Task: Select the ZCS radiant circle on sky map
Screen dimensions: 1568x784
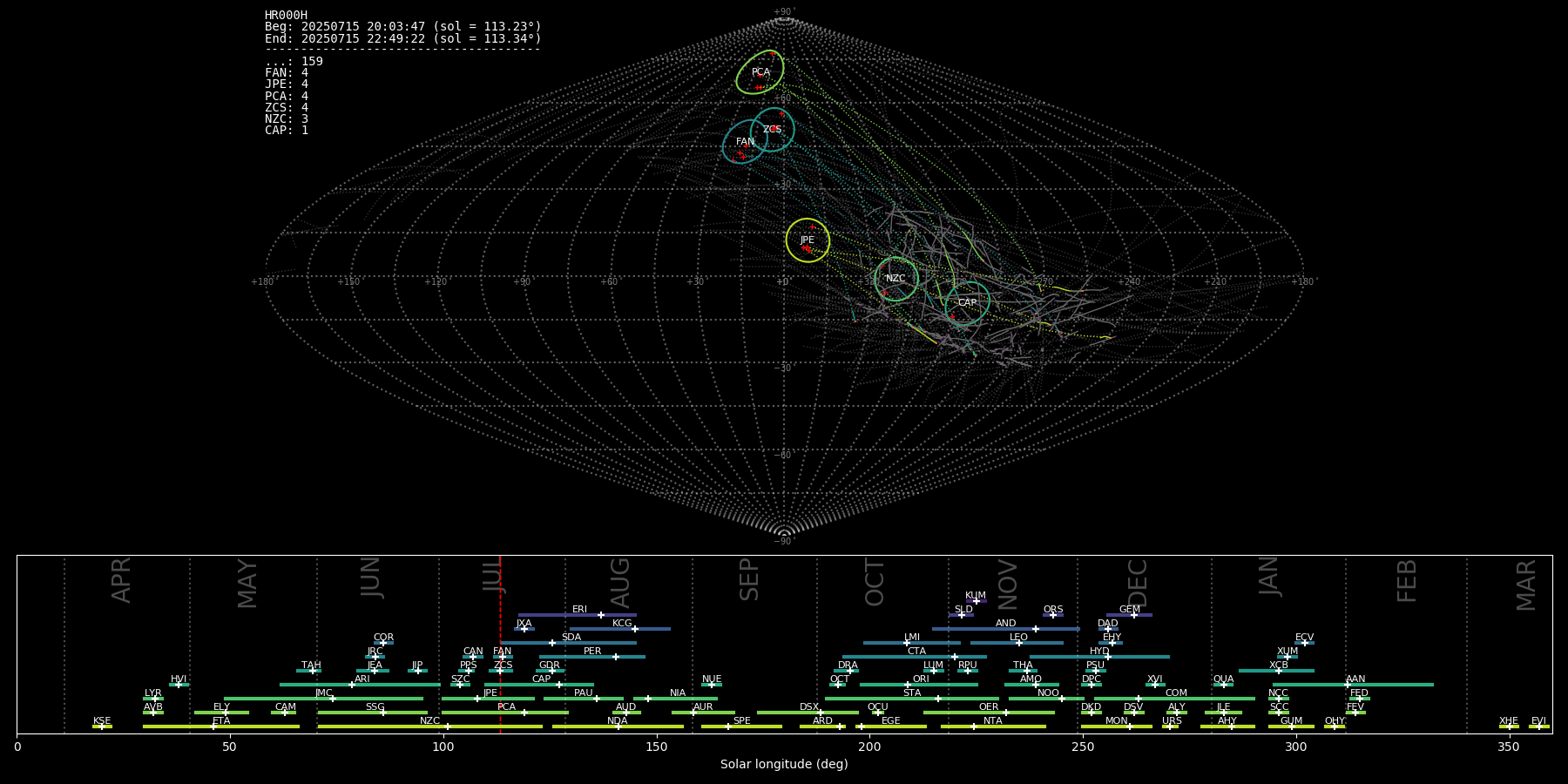Action: coord(773,129)
